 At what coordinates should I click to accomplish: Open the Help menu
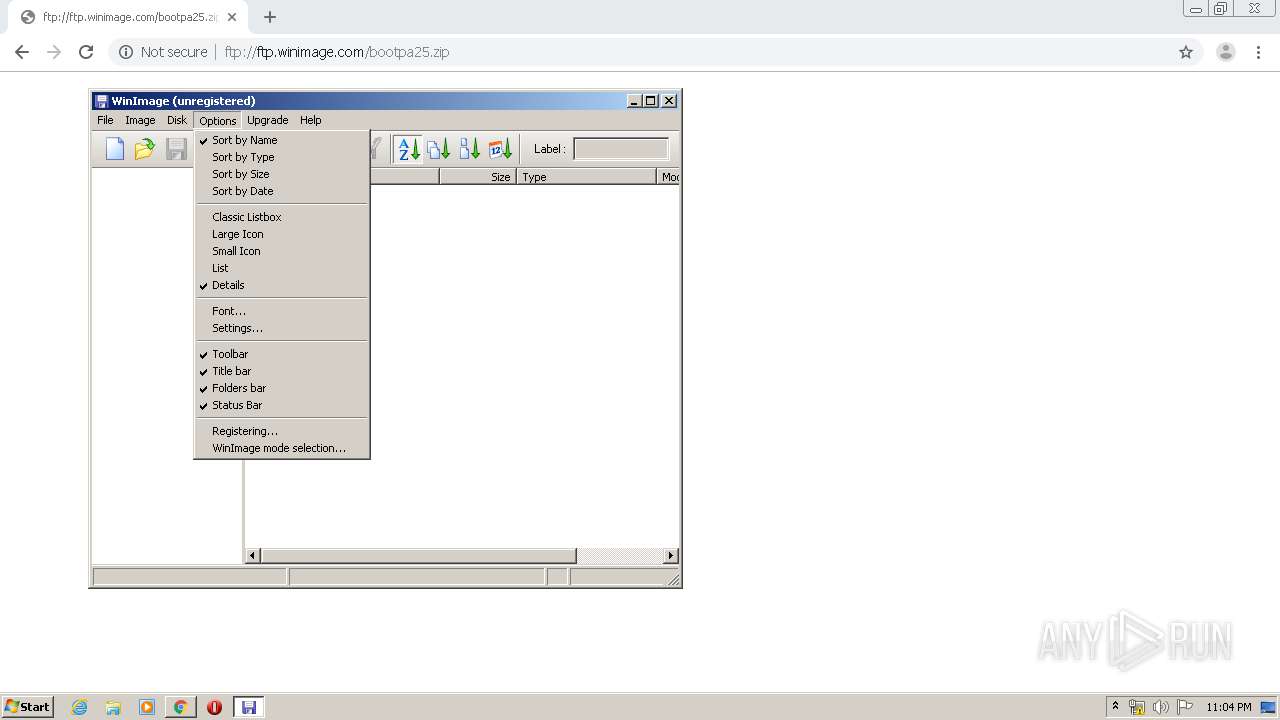coord(311,120)
